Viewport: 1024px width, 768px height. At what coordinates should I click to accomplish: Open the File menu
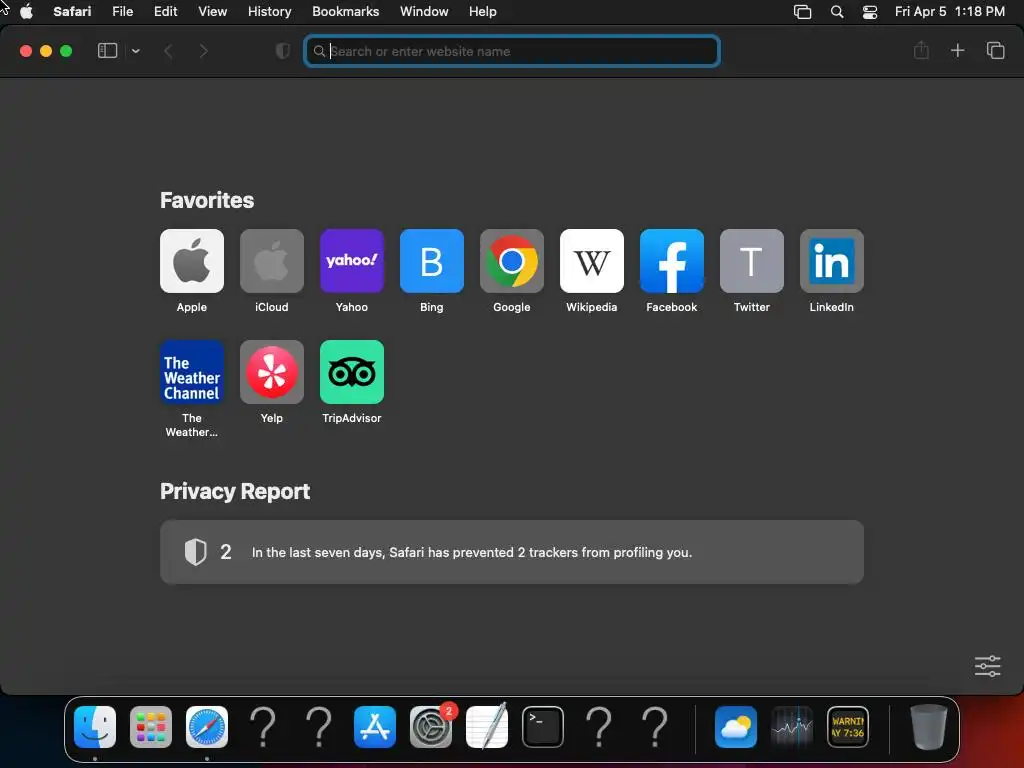click(x=122, y=12)
